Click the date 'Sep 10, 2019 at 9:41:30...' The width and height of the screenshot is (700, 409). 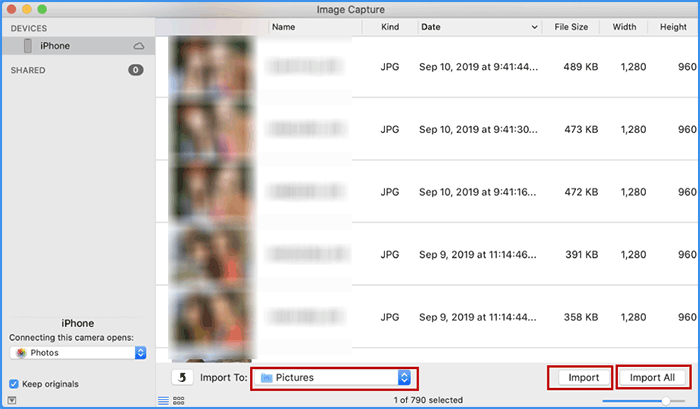tap(478, 129)
